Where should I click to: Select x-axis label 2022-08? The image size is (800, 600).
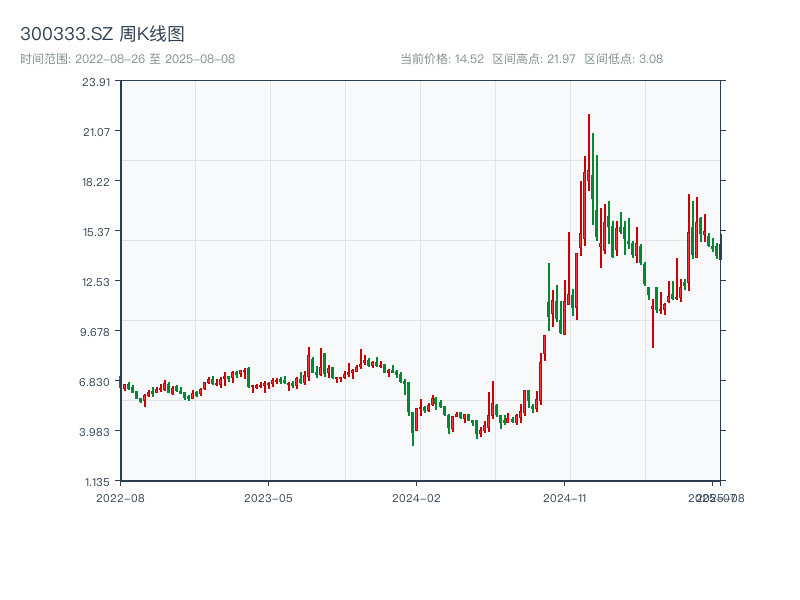[120, 498]
